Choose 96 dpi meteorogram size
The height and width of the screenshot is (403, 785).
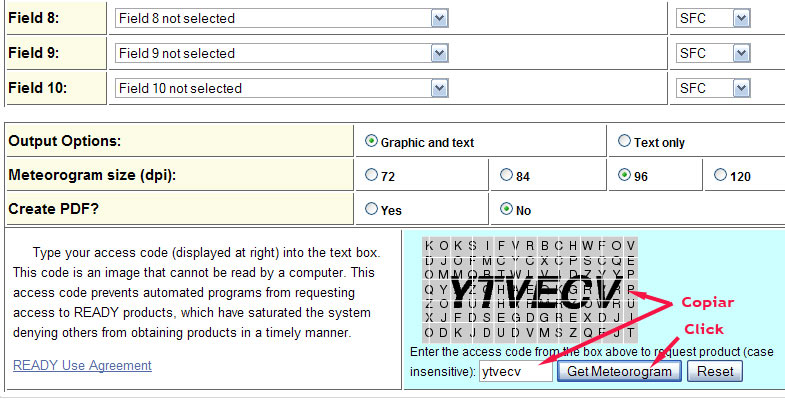pos(624,175)
